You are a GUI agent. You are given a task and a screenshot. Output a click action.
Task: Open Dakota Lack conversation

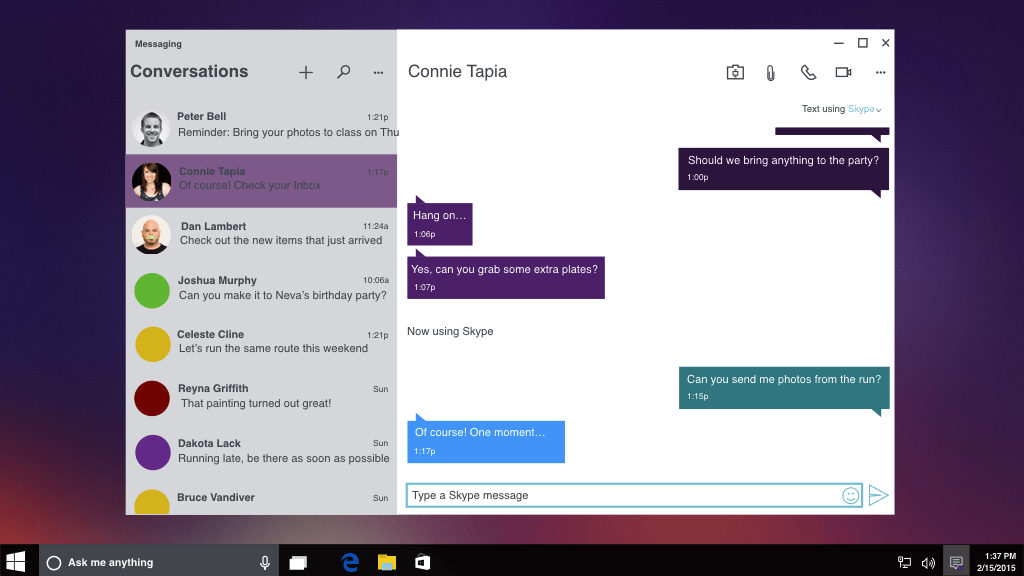point(261,452)
